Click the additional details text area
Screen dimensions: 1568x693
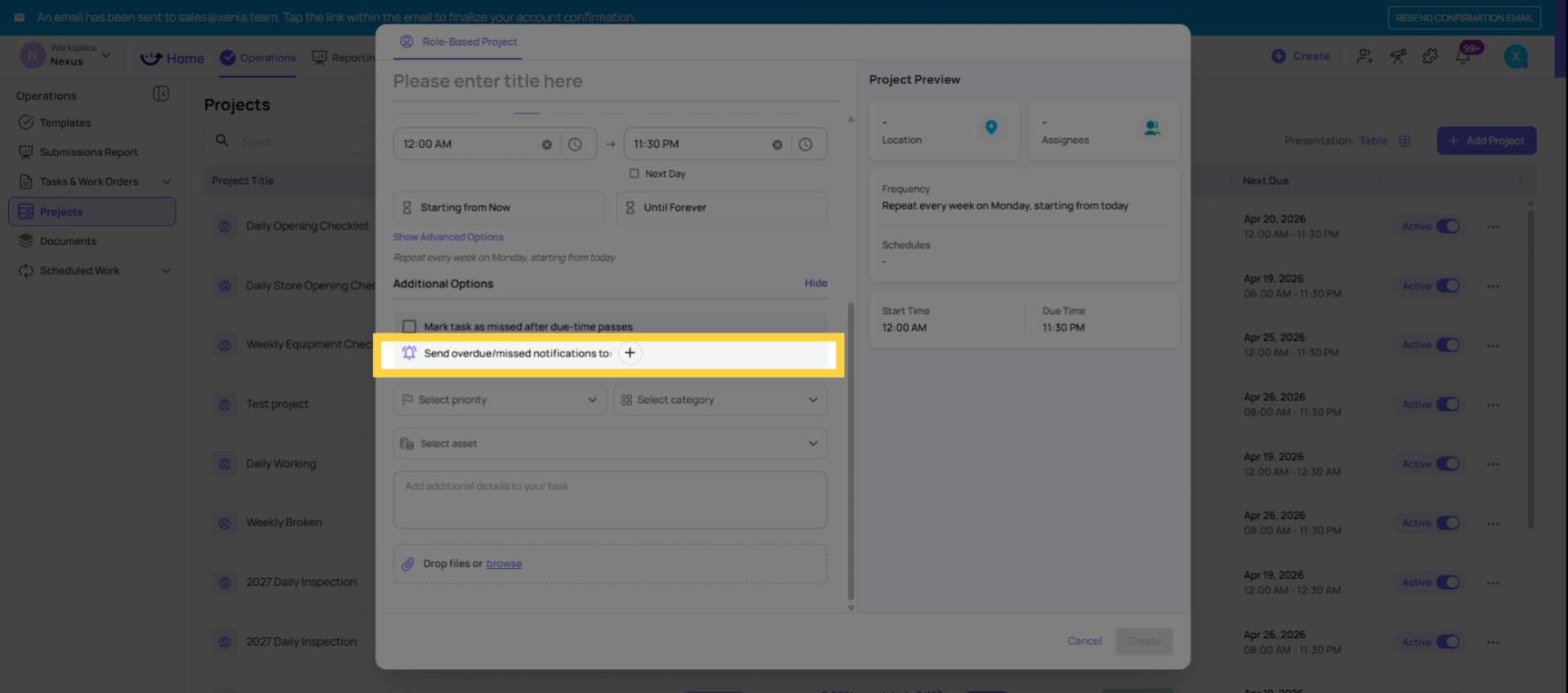coord(610,499)
